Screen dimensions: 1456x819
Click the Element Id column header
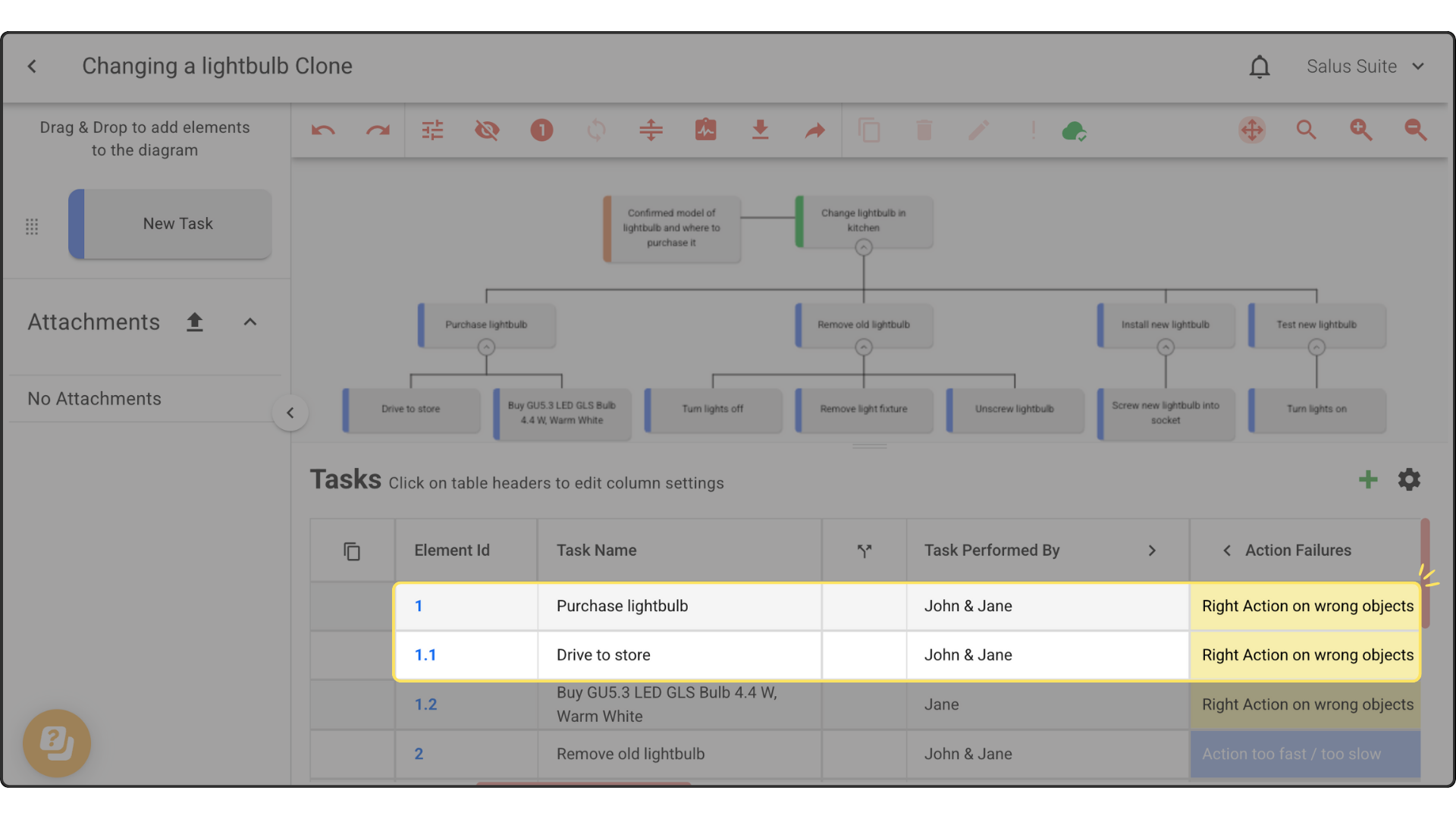[452, 551]
